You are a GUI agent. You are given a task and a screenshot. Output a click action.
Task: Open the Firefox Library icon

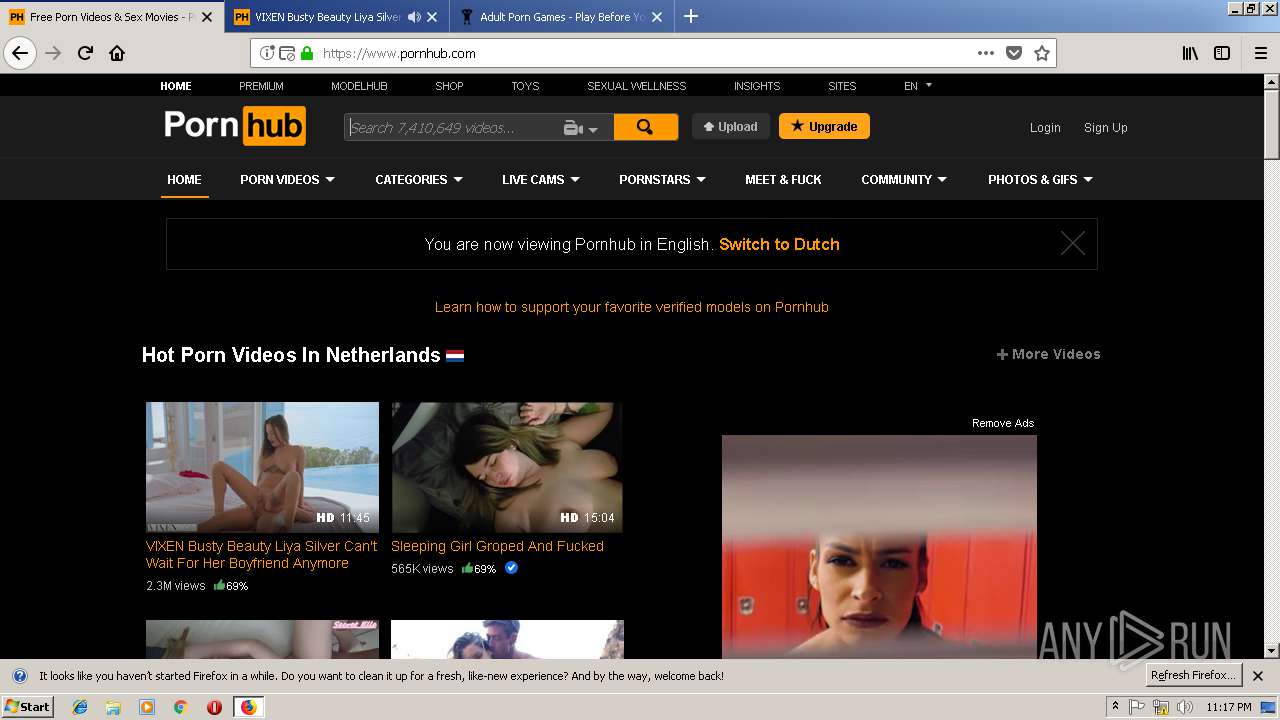[1190, 53]
